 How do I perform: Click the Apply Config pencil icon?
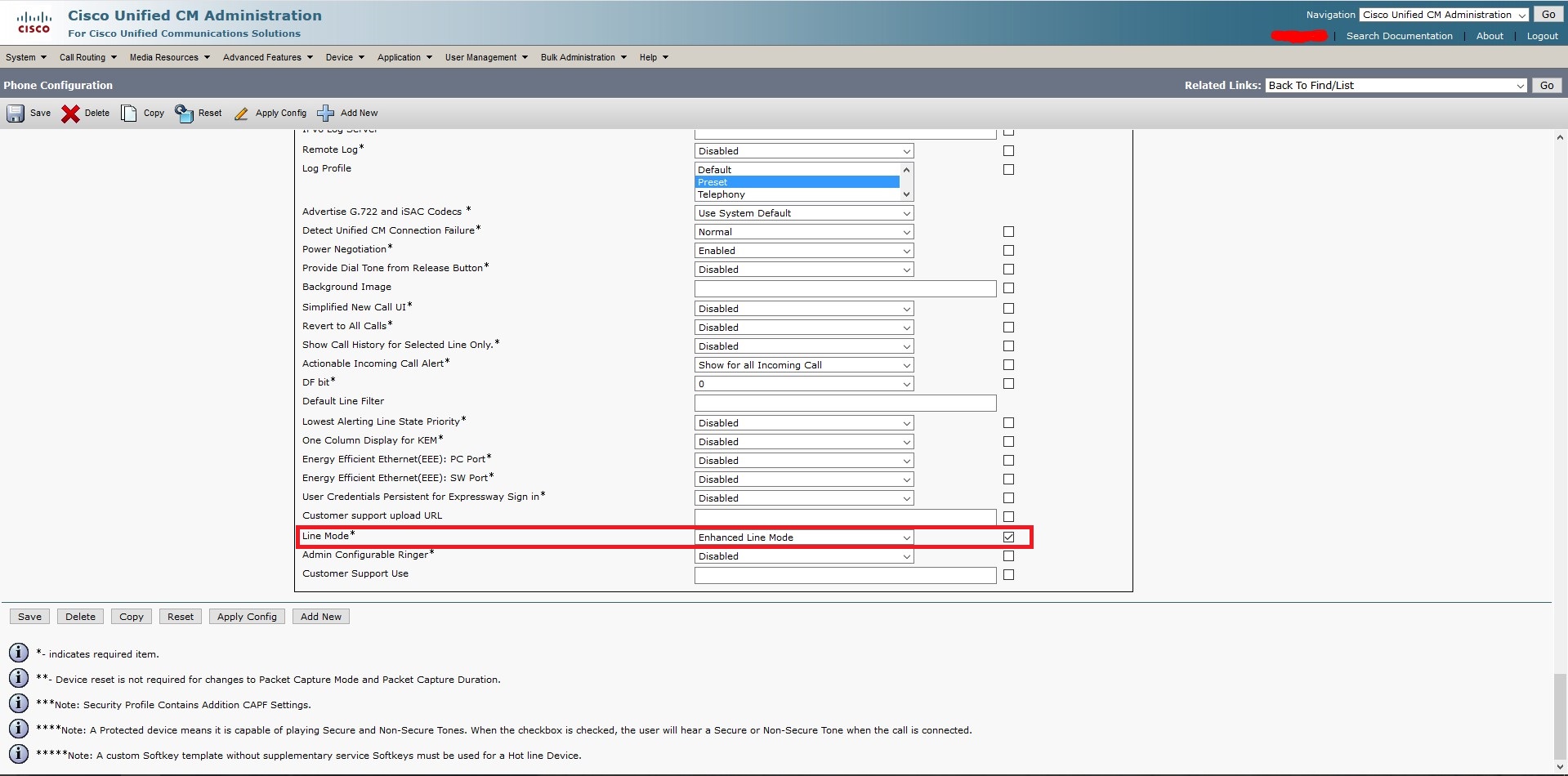coord(241,114)
